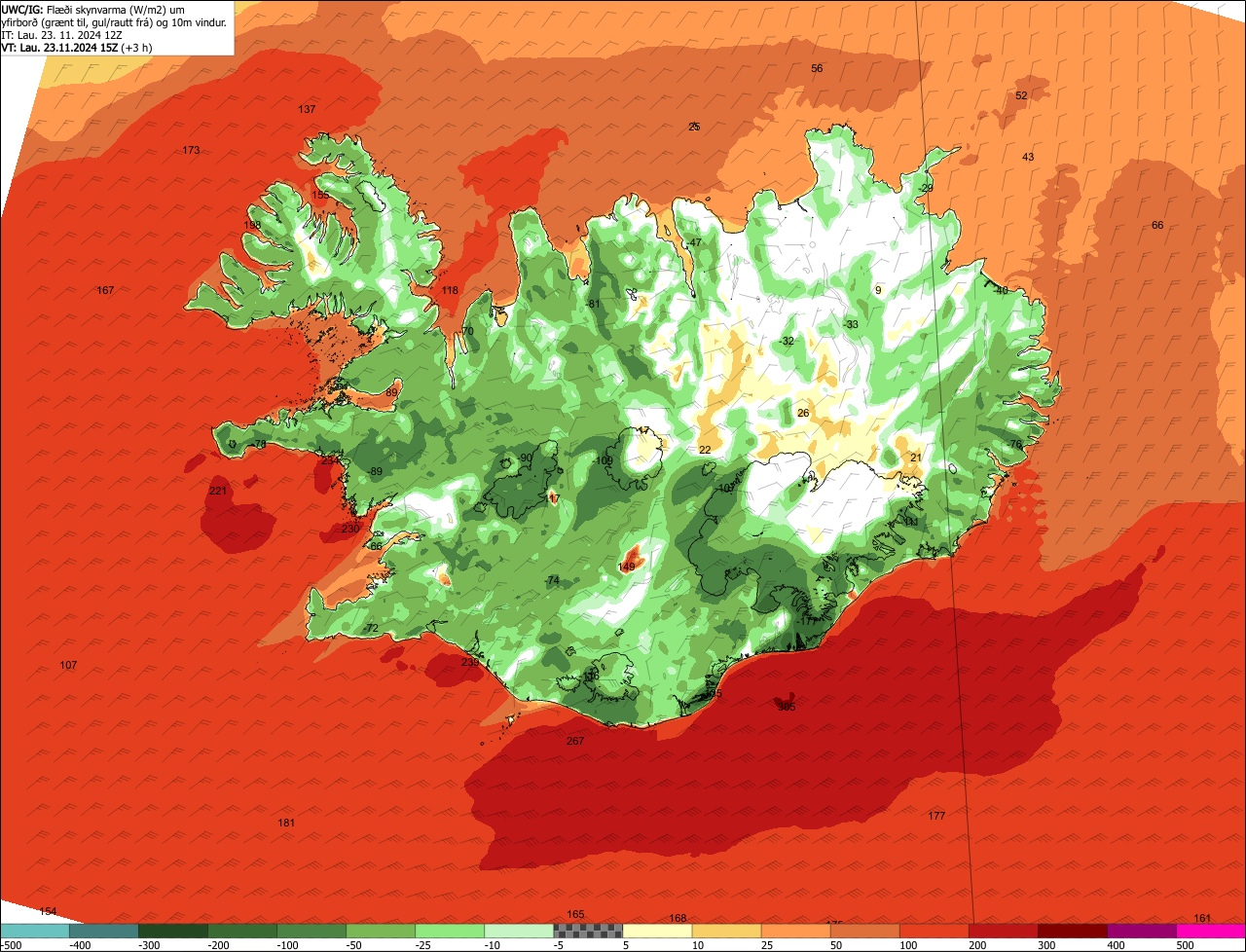Click the value "76" on the east coast
Screen dimensions: 1246x952
[1016, 444]
